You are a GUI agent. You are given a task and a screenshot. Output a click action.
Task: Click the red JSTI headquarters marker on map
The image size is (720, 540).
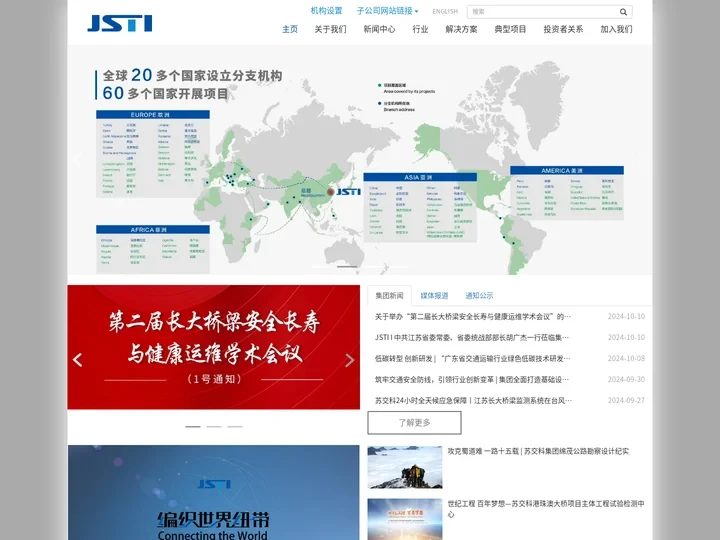pos(331,191)
